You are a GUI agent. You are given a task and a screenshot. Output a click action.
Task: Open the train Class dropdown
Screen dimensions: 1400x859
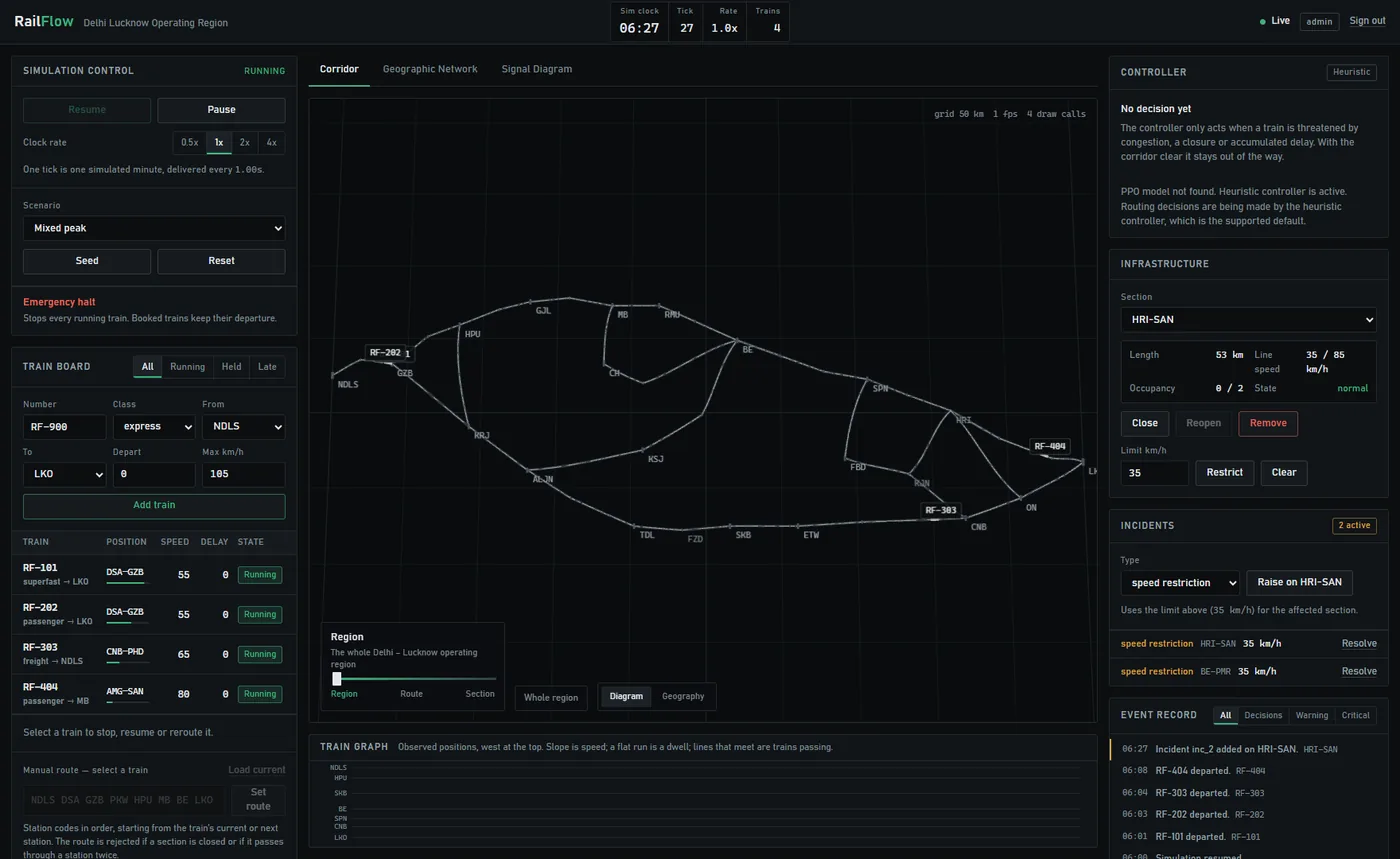pyautogui.click(x=154, y=427)
